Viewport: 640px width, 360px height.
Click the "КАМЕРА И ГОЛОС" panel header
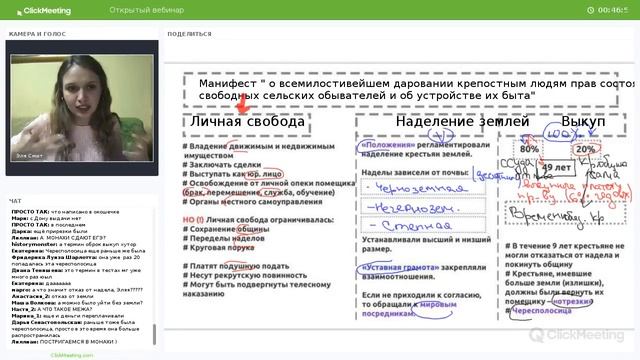point(37,34)
